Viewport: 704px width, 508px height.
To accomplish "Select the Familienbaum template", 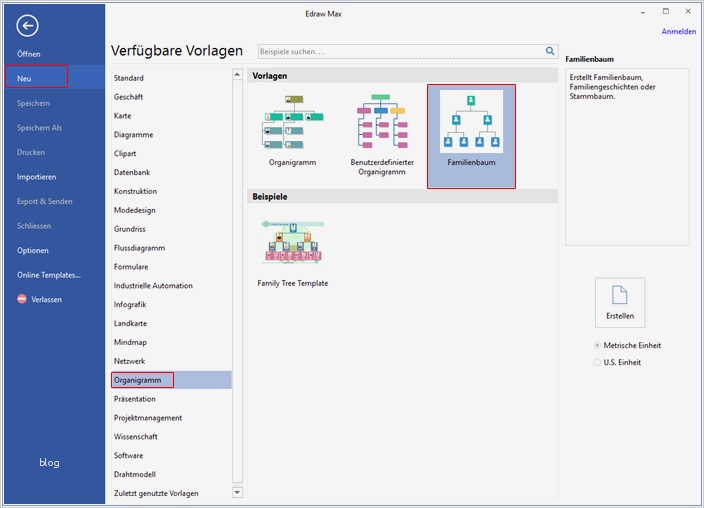I will coord(471,136).
